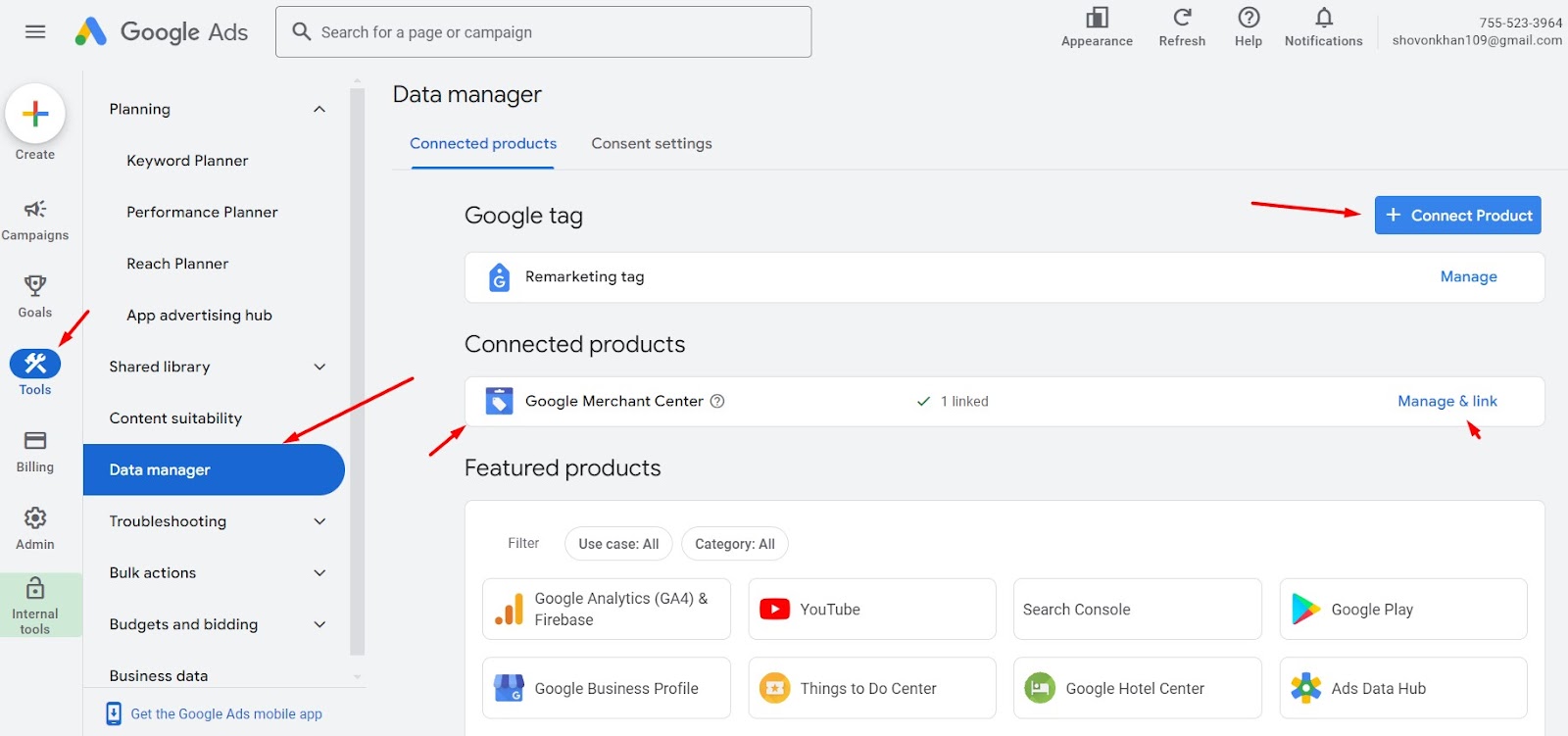Click the 'Things to Do Center' label

point(868,688)
